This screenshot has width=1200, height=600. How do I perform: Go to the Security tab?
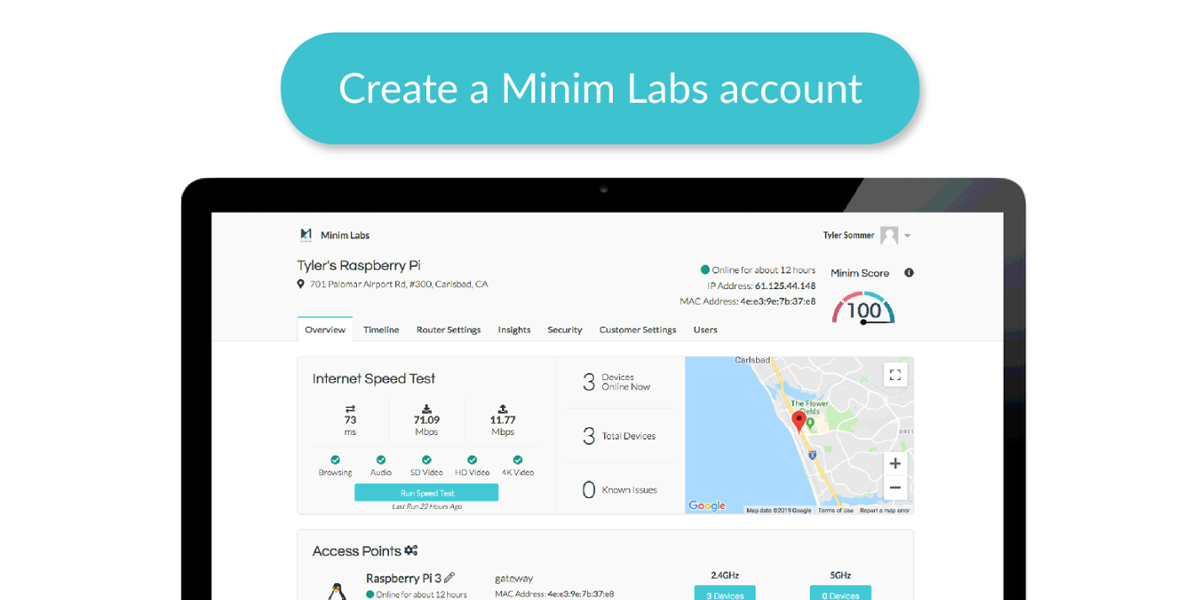click(x=565, y=330)
